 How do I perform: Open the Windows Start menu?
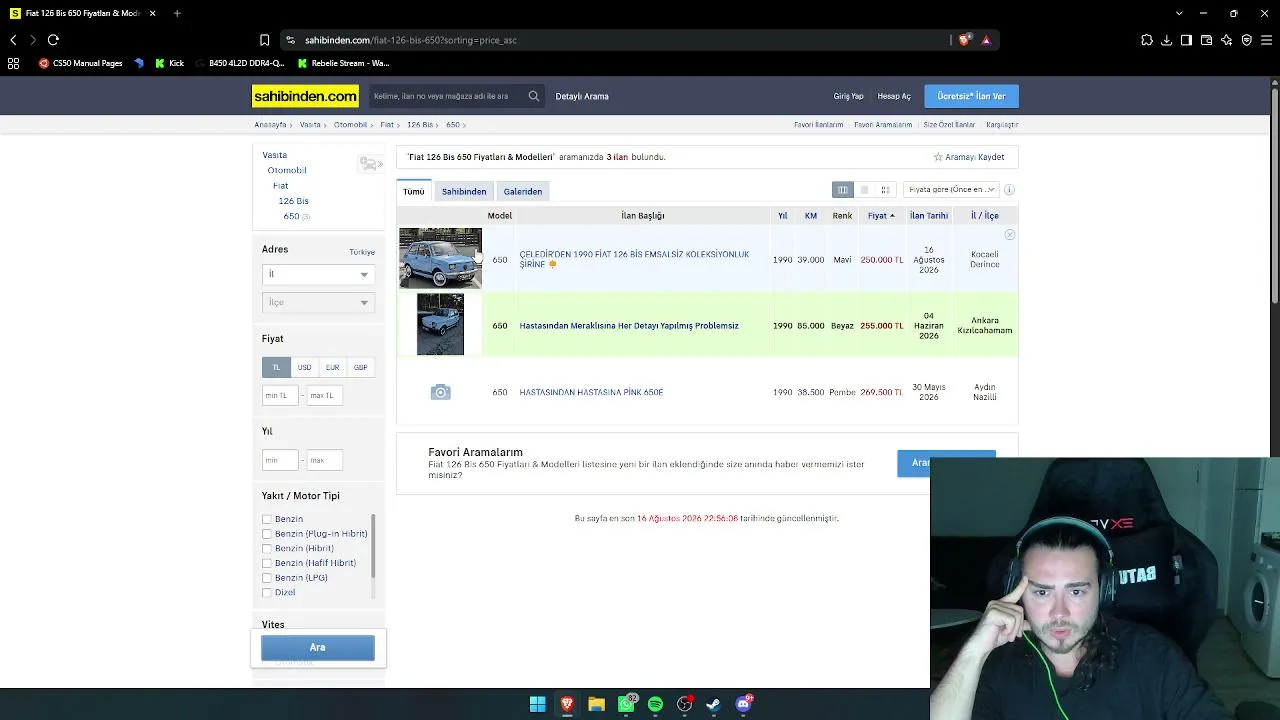[x=538, y=704]
